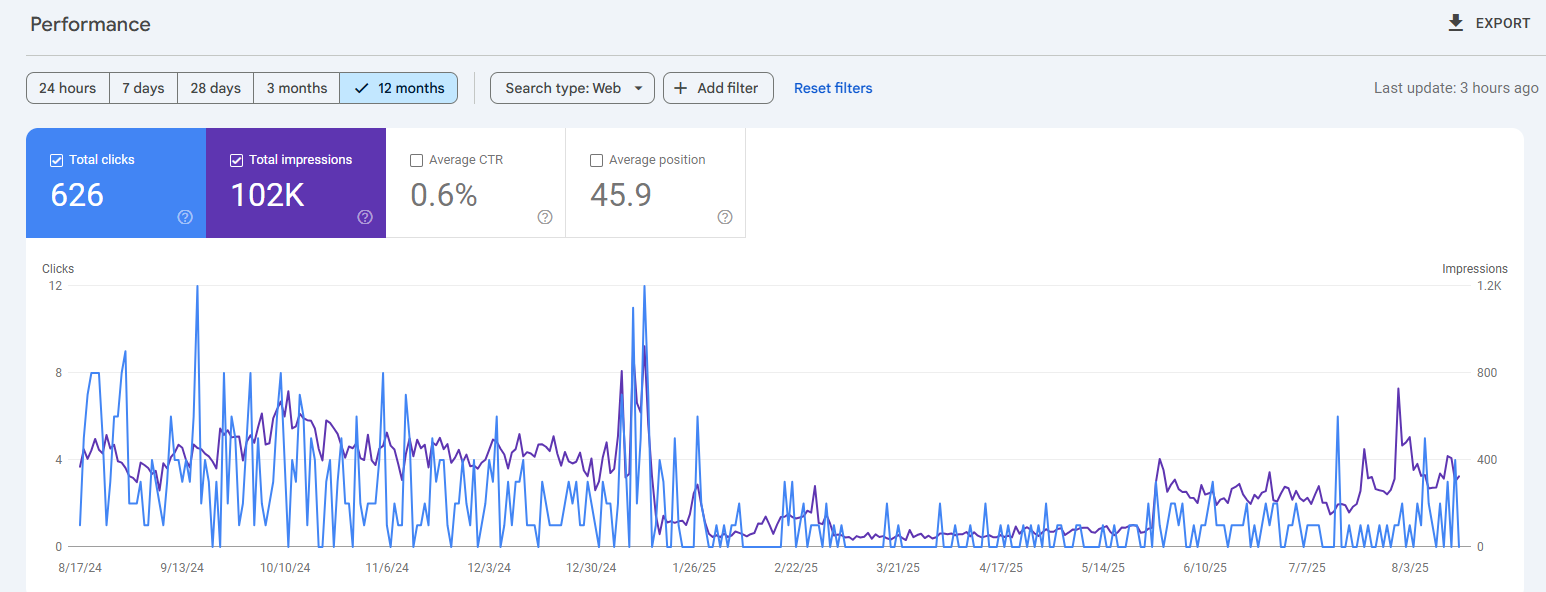The image size is (1546, 592).
Task: Switch to the 24 hours date range
Action: pos(67,88)
